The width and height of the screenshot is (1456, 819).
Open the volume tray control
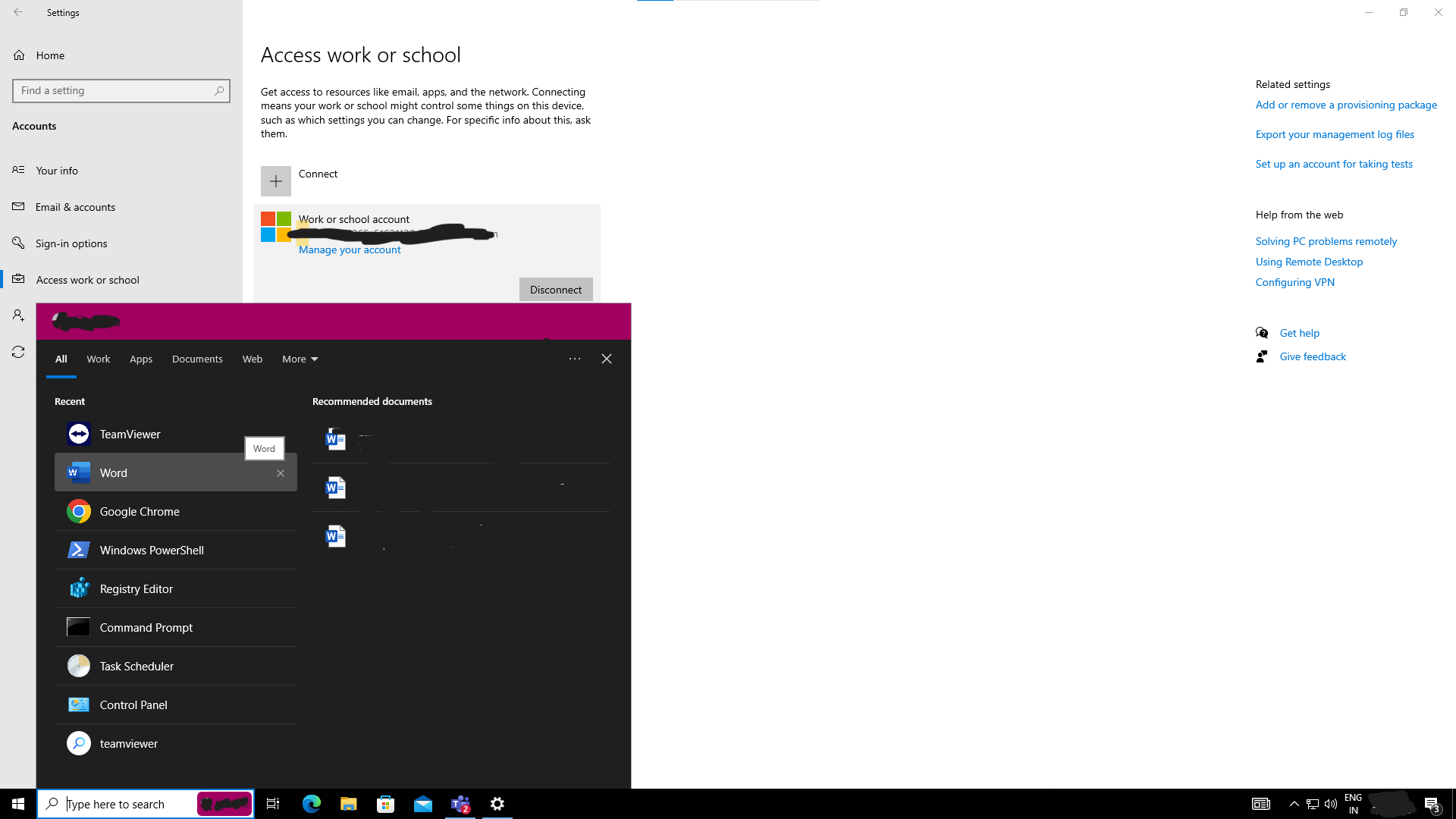1331,804
